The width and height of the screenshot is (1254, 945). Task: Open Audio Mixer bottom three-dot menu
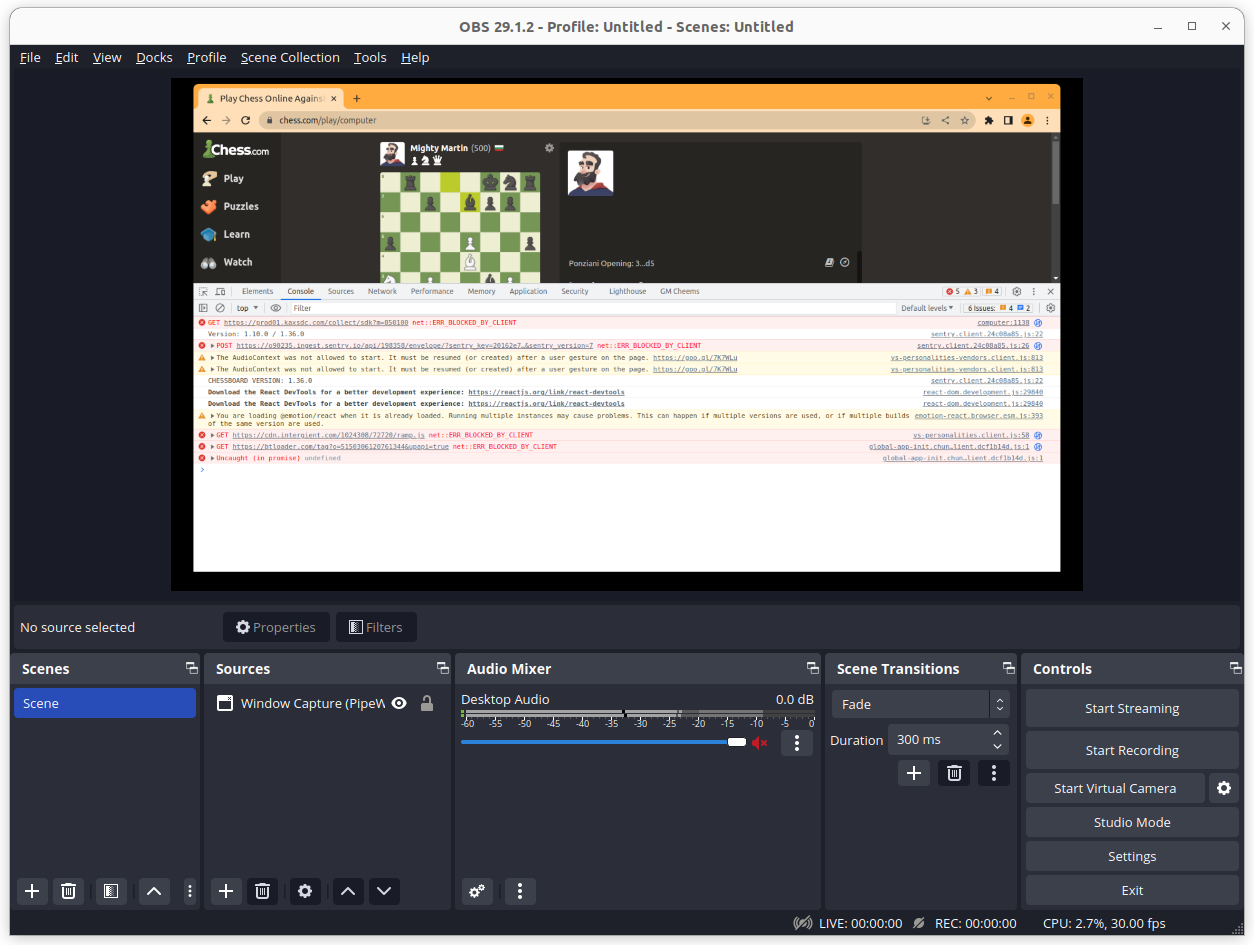[x=520, y=891]
